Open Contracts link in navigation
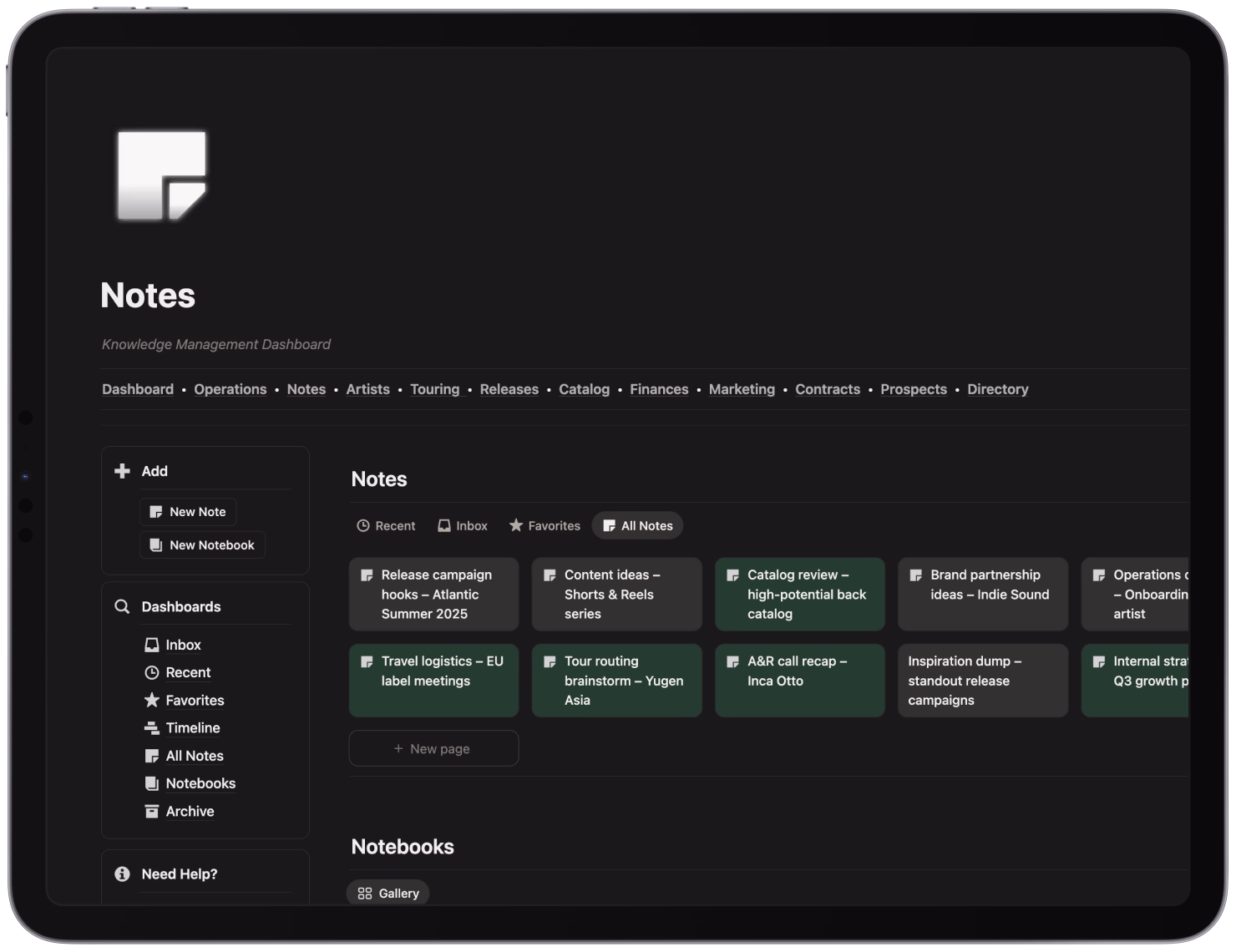 tap(828, 389)
